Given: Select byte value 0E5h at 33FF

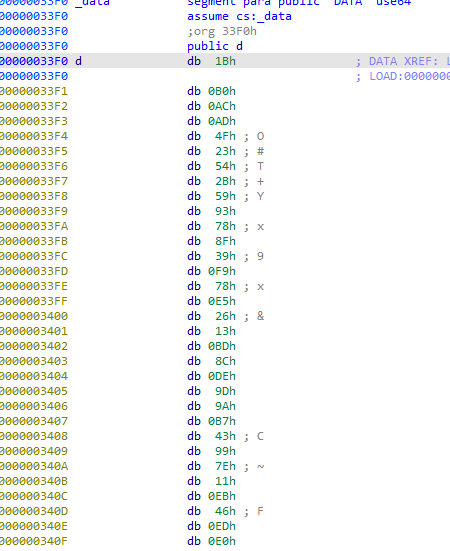Looking at the screenshot, I should (222, 301).
